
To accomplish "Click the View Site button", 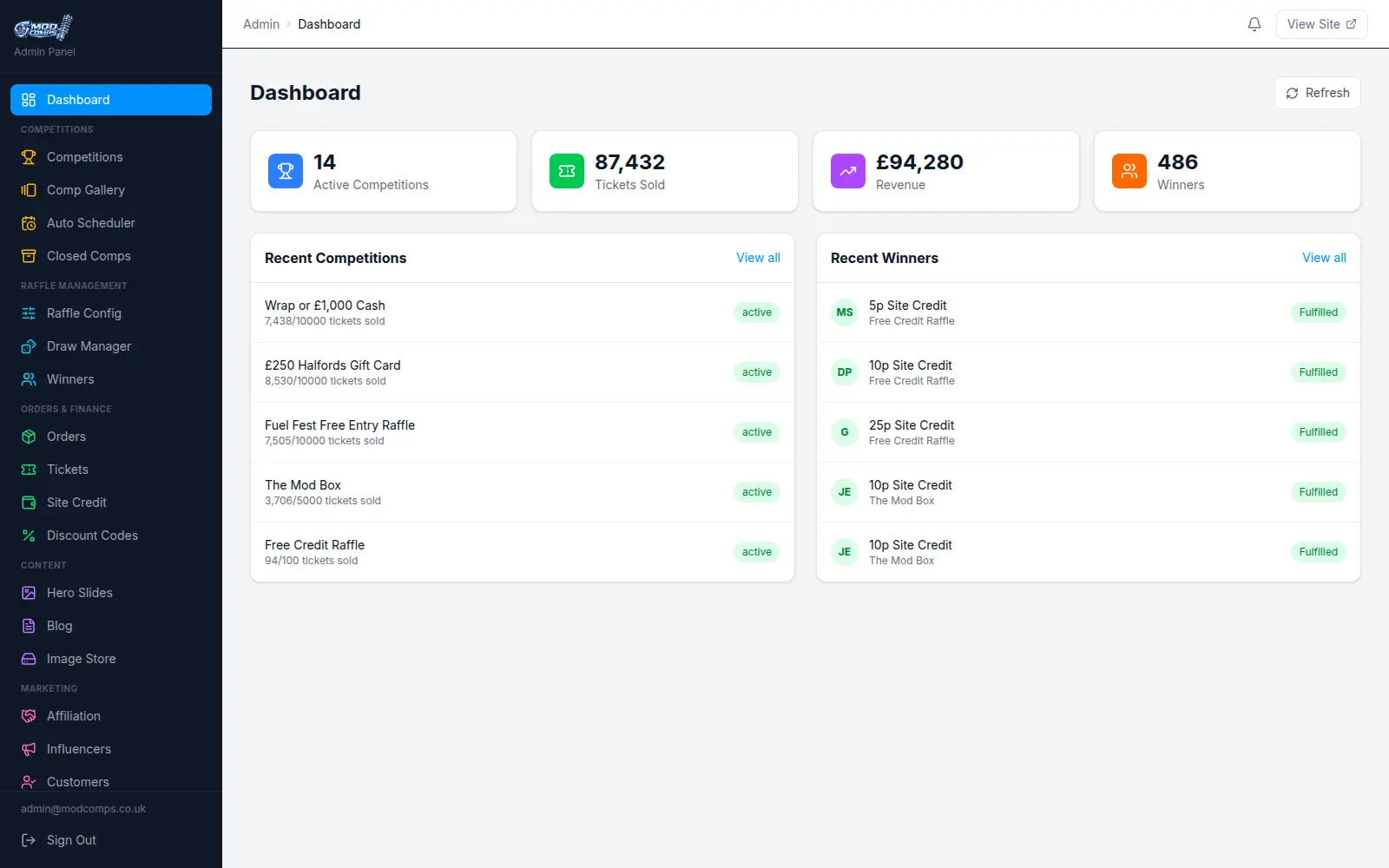I will click(x=1321, y=24).
